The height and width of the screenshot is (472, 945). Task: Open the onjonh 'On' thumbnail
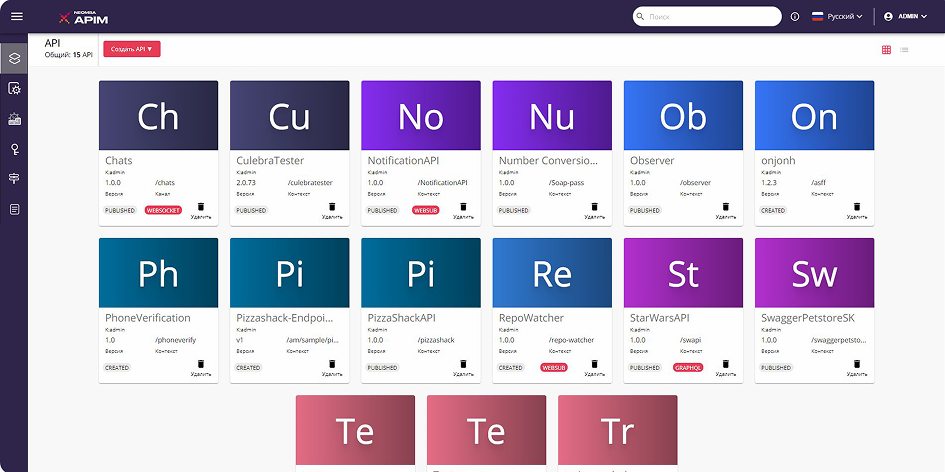(x=815, y=115)
